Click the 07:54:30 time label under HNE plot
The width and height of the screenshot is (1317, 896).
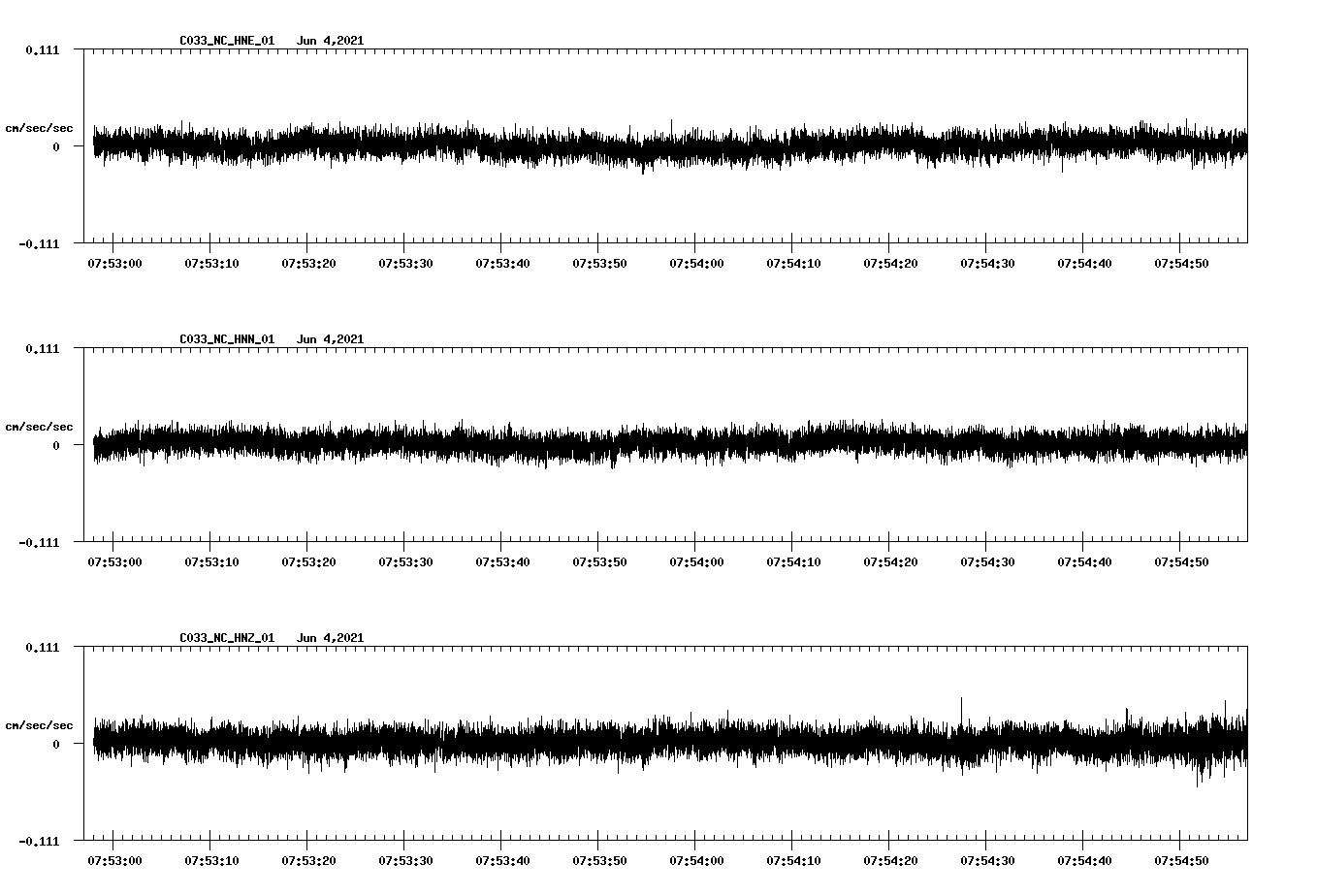[987, 263]
